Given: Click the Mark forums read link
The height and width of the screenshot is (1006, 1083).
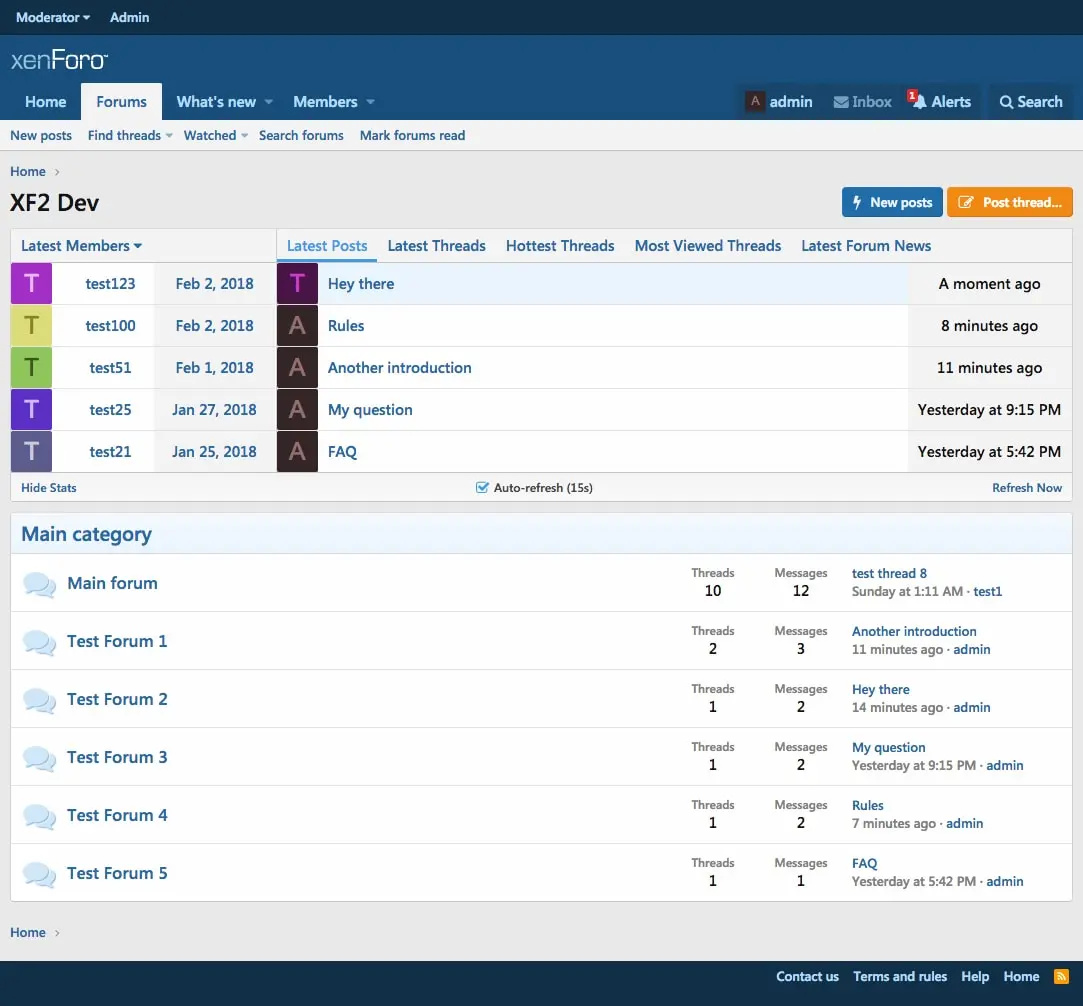Looking at the screenshot, I should [x=412, y=135].
